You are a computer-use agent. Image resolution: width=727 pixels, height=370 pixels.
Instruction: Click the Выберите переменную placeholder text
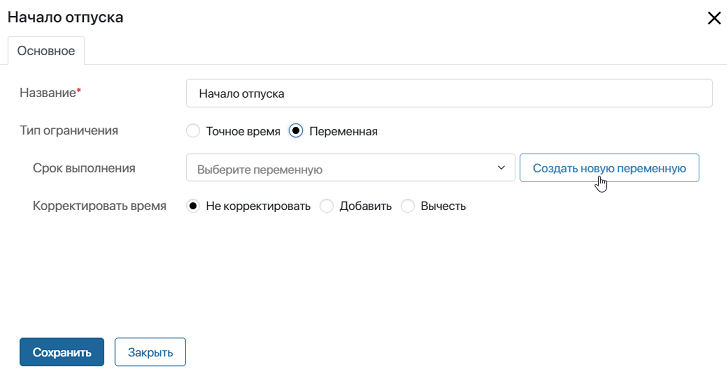260,170
